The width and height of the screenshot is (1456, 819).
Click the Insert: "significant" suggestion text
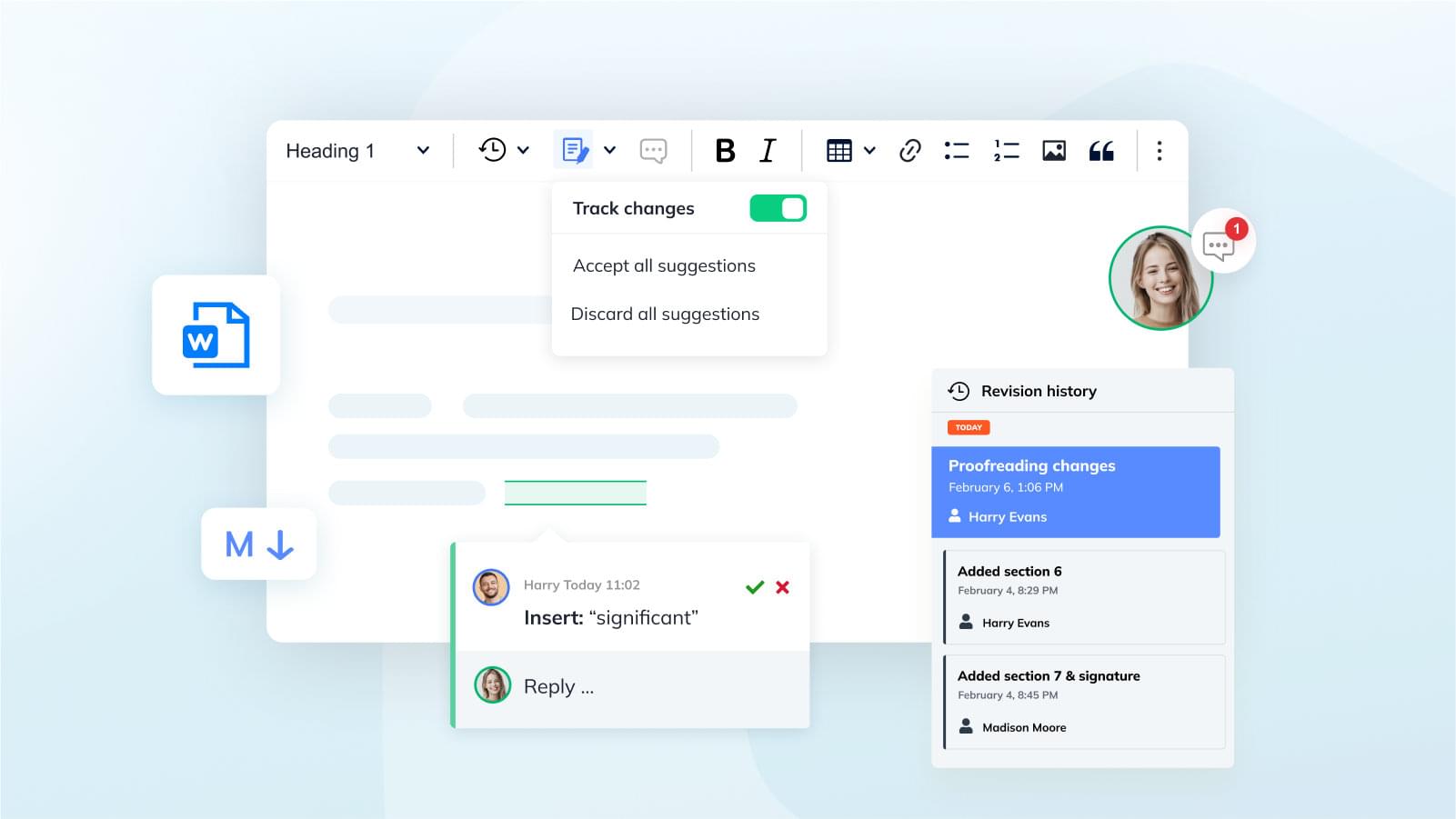[611, 618]
